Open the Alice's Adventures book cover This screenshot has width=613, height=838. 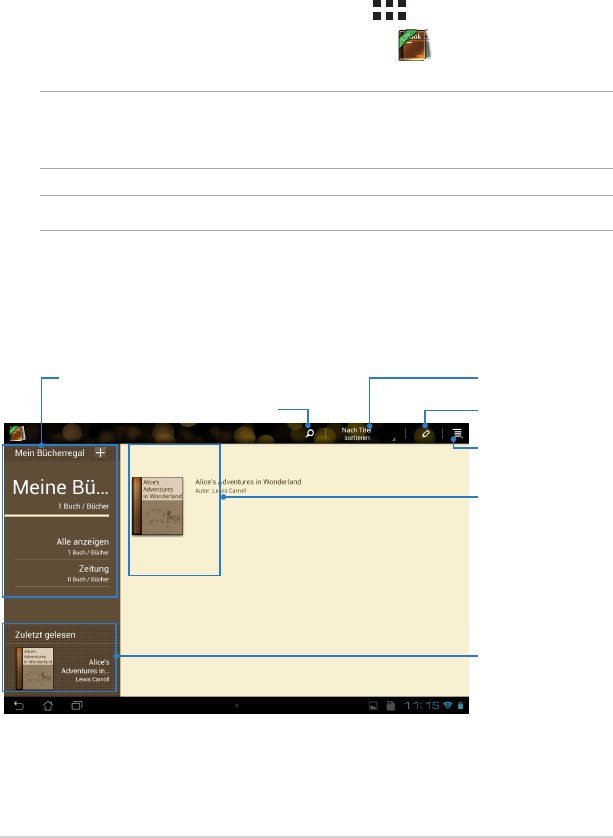click(x=158, y=506)
